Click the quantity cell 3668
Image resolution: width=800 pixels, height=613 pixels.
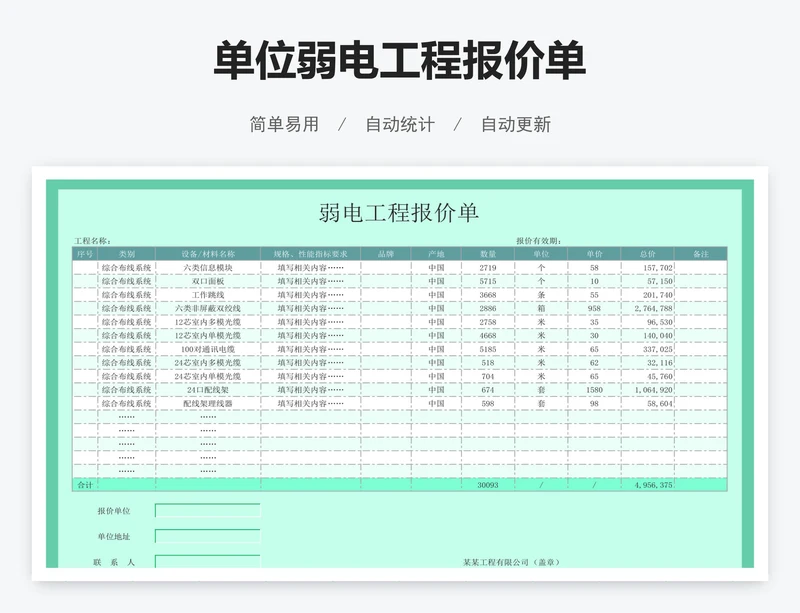click(x=488, y=295)
